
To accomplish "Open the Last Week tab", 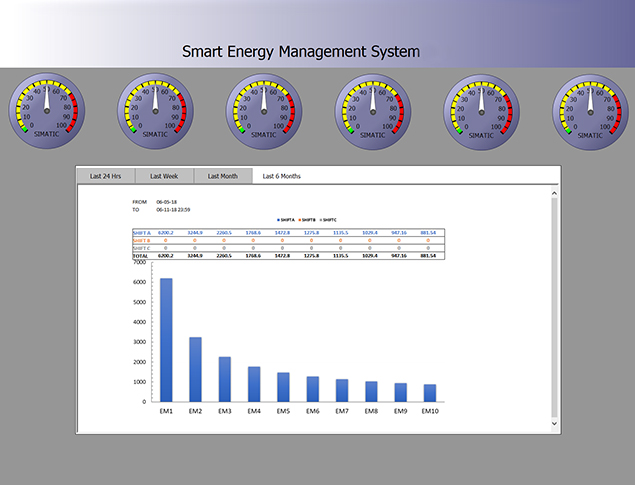I will click(x=164, y=176).
